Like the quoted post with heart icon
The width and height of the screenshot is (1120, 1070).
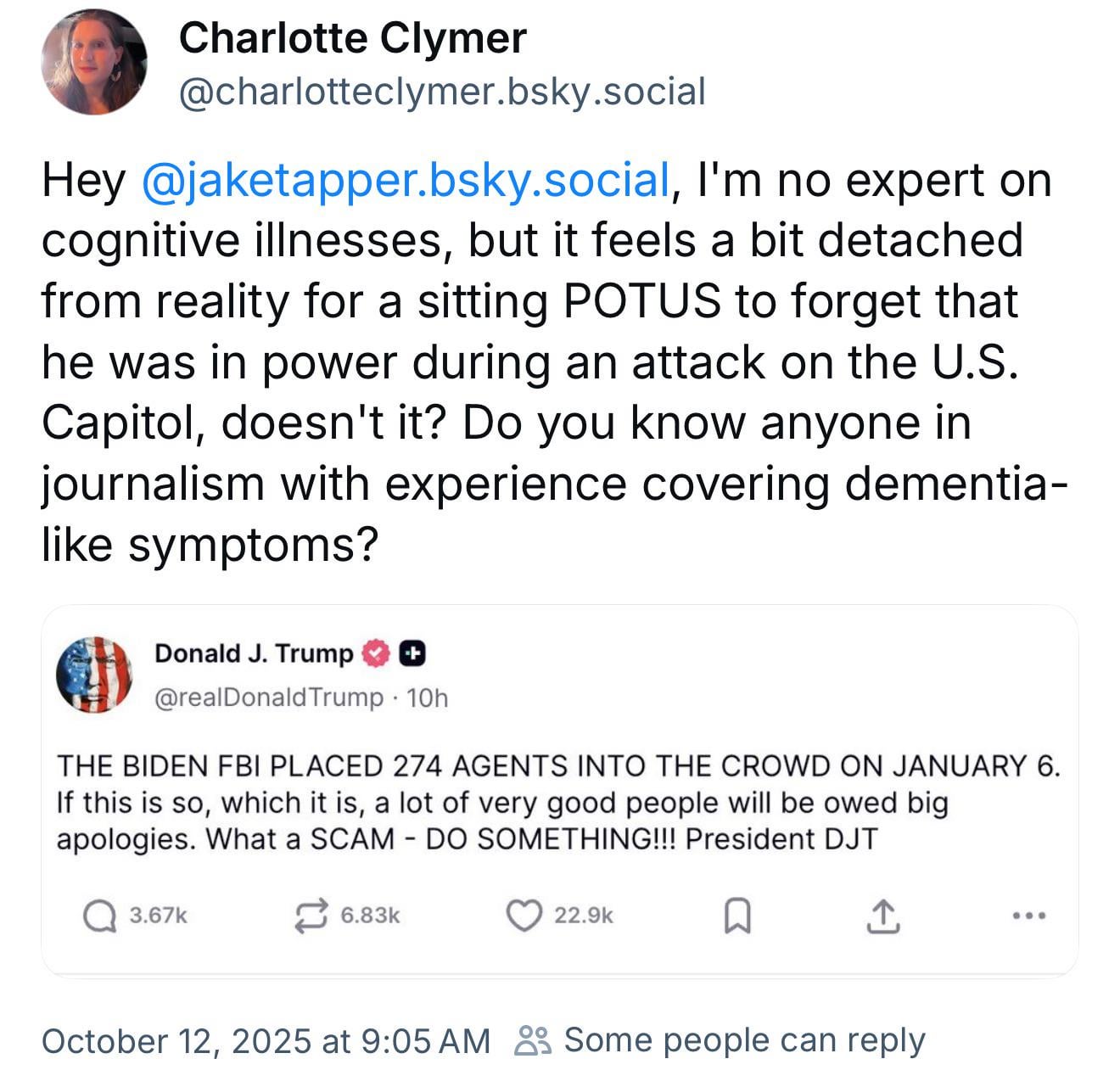[x=524, y=915]
